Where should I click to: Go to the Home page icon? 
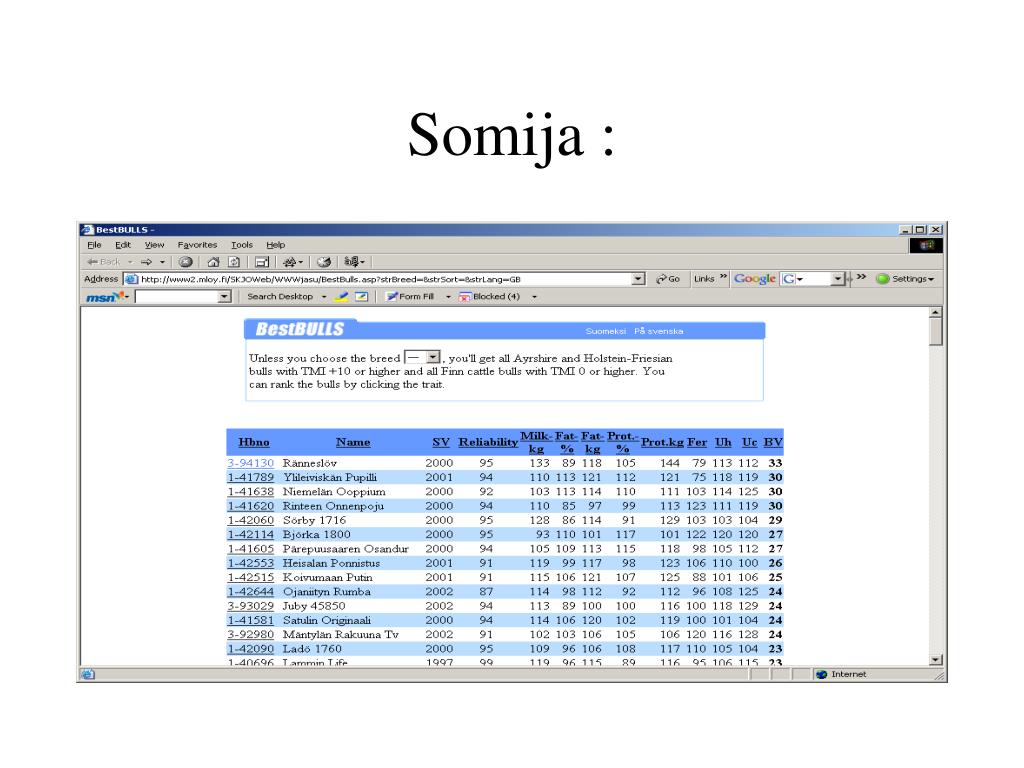tap(213, 262)
